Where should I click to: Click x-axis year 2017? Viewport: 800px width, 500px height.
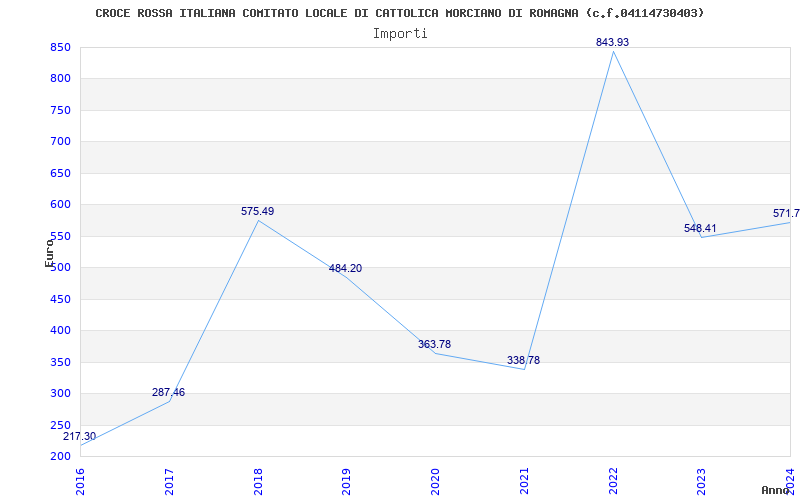click(169, 481)
